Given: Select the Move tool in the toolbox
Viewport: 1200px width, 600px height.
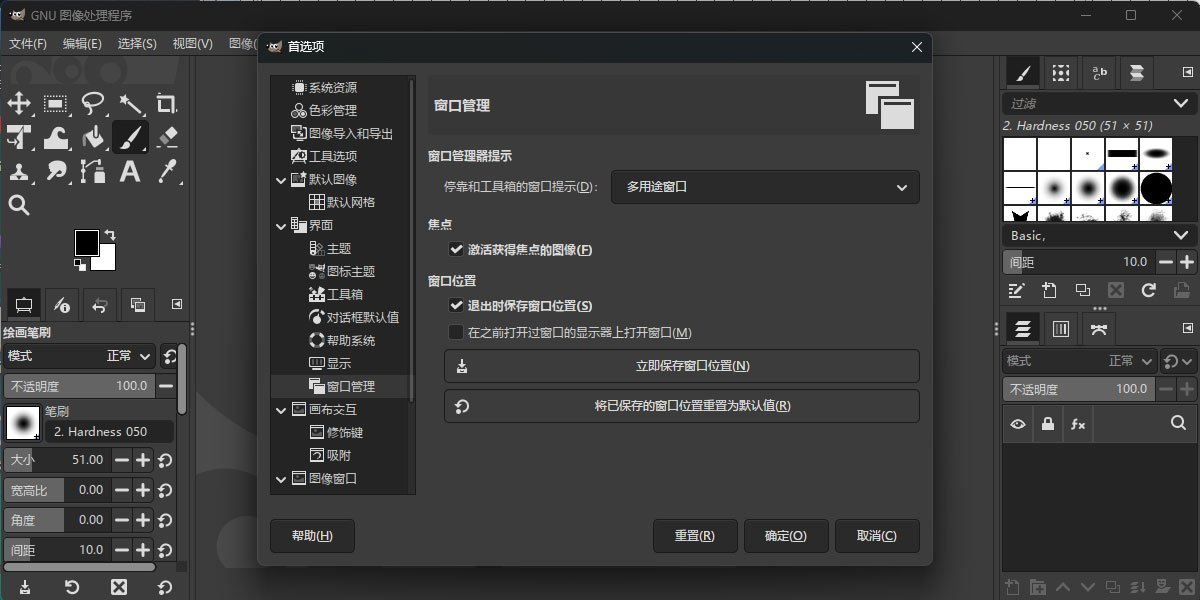Looking at the screenshot, I should [21, 104].
